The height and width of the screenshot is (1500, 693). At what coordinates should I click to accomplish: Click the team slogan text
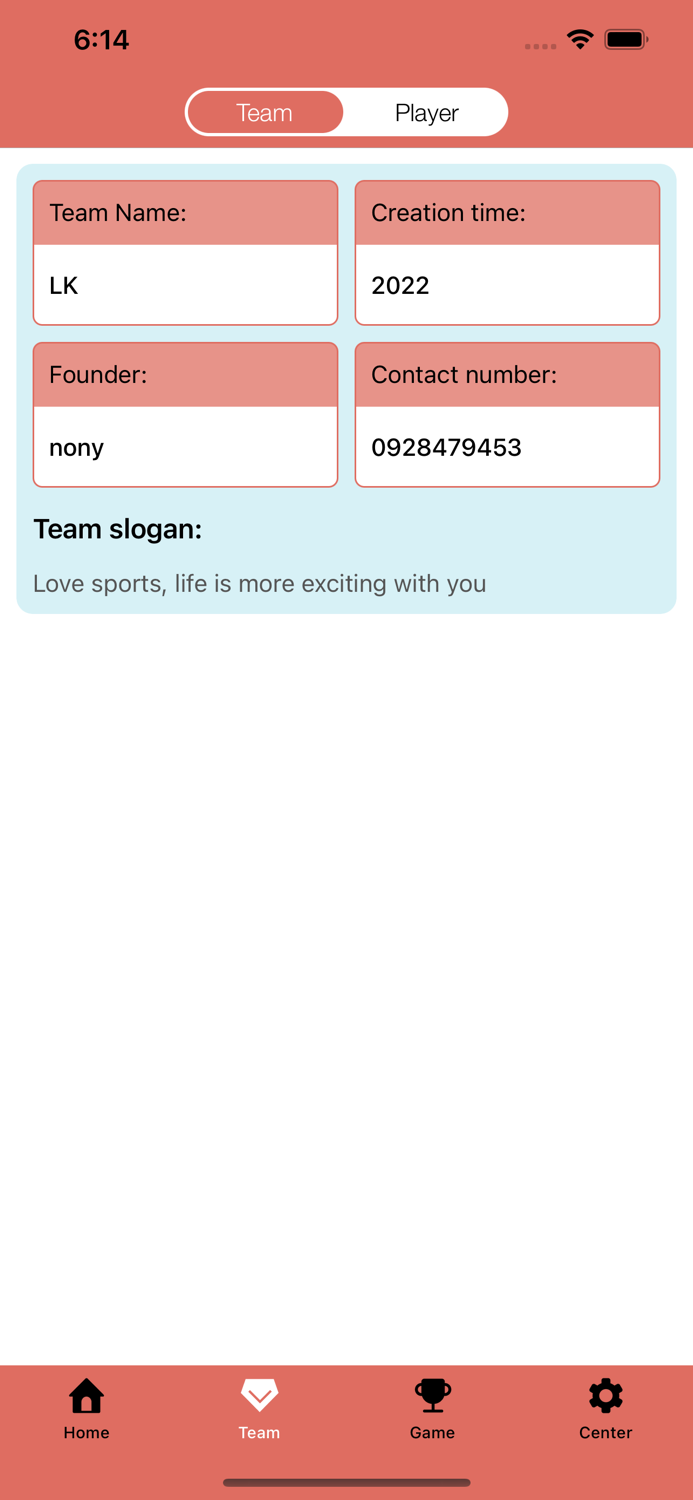point(259,583)
